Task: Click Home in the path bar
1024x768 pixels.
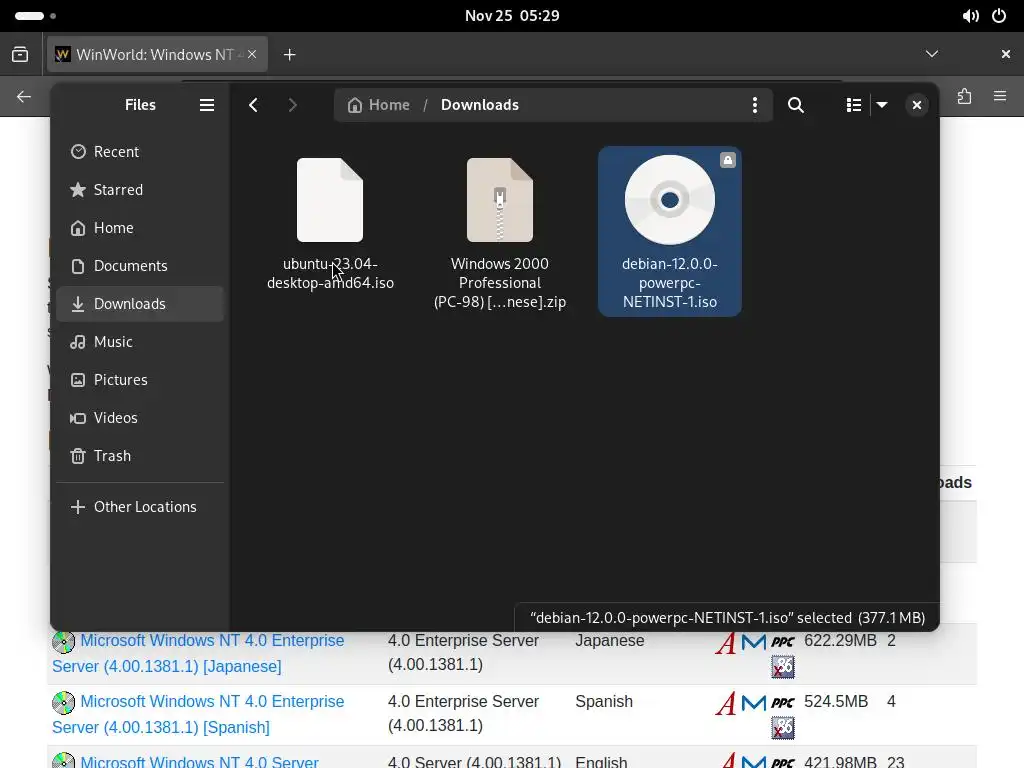Action: coord(379,105)
